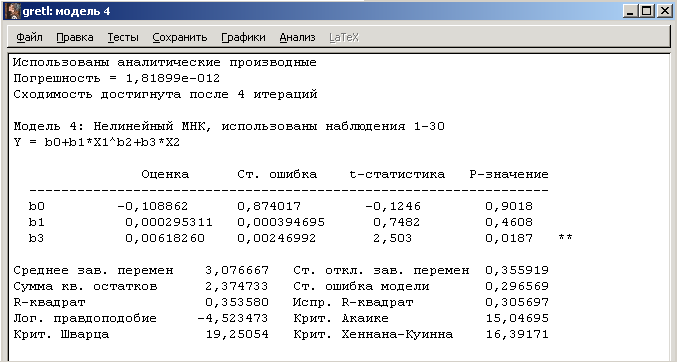Click the R-squared value 0,353580
The height and width of the screenshot is (363, 677).
click(x=237, y=303)
